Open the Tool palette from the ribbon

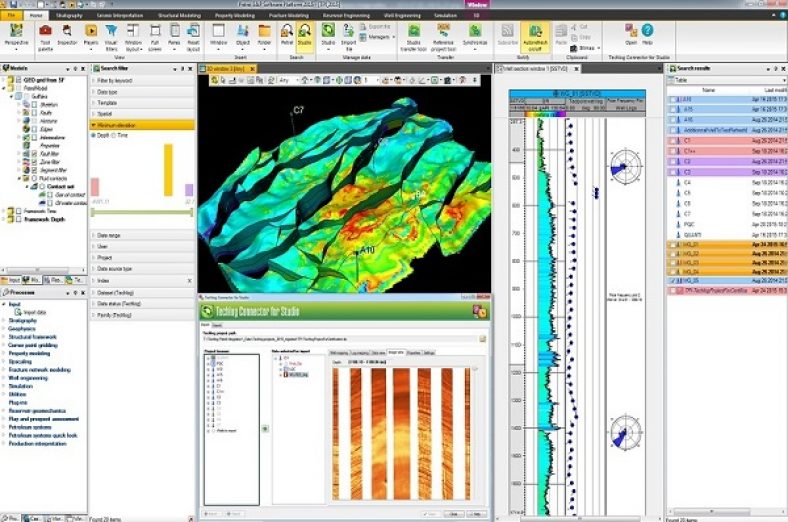point(45,35)
